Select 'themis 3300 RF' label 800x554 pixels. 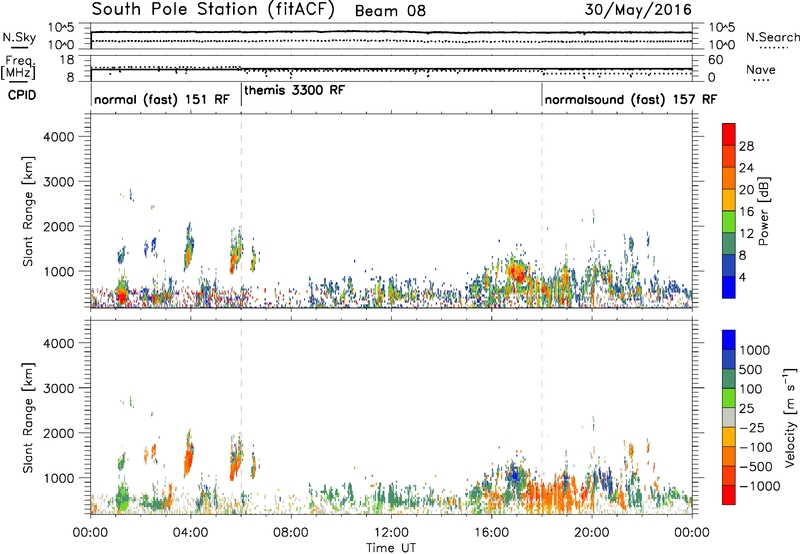294,90
